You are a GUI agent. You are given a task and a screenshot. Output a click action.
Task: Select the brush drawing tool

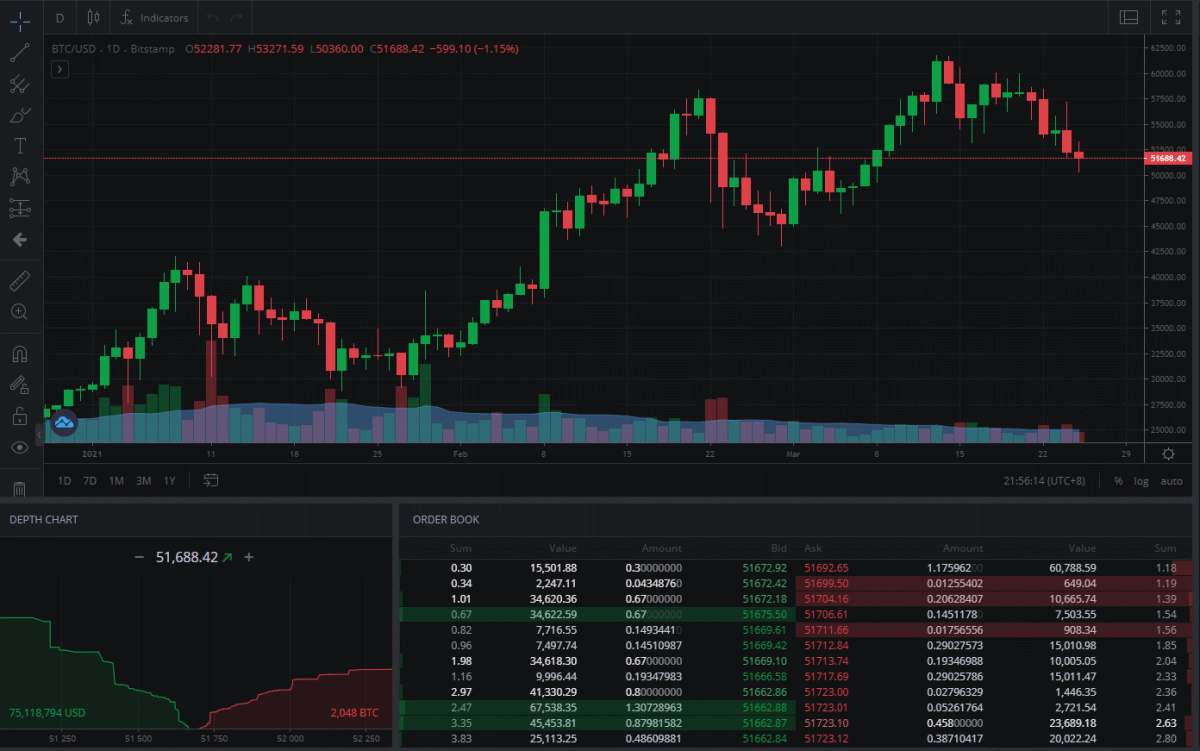[19, 115]
